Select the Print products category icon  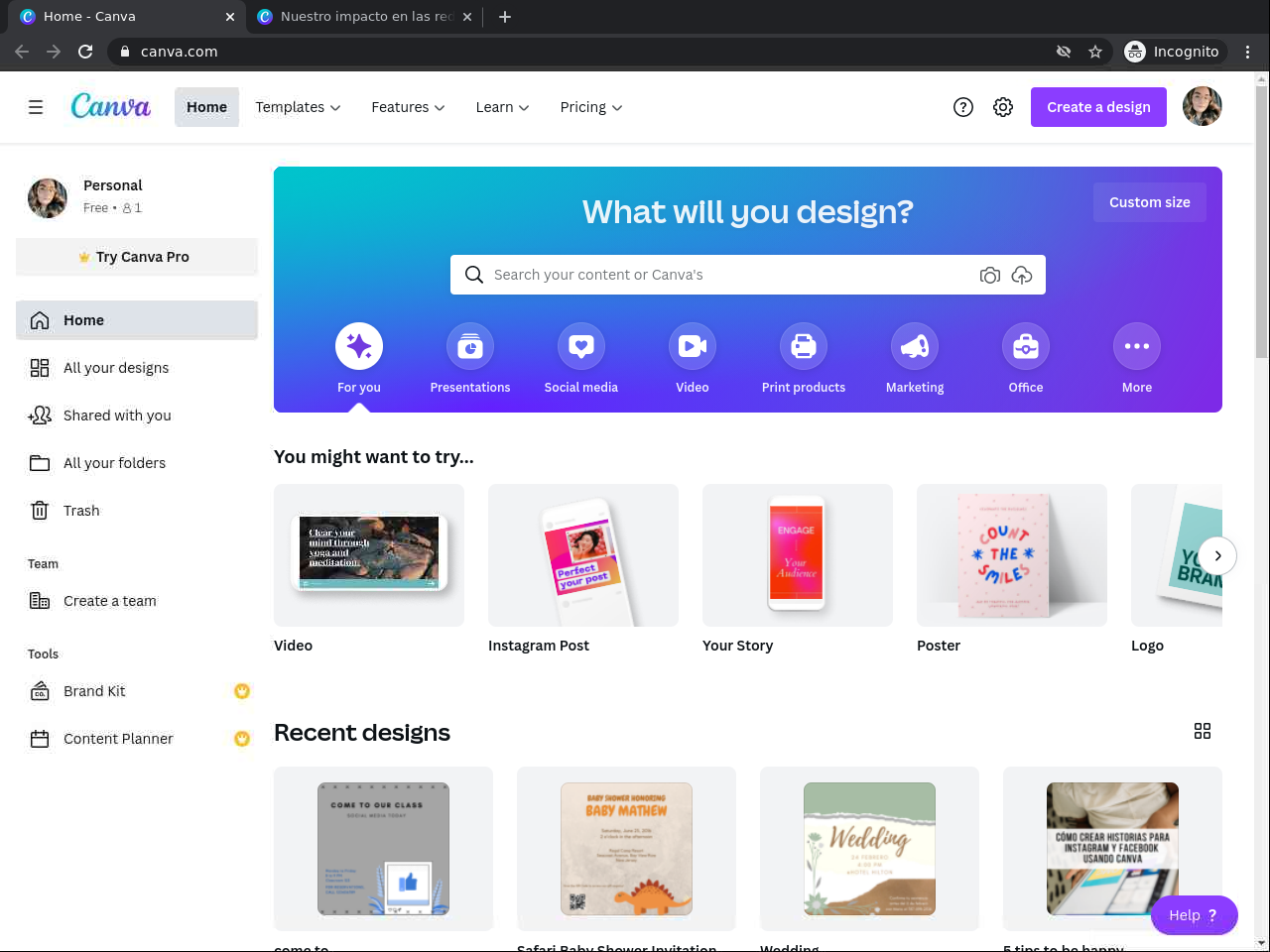click(804, 346)
